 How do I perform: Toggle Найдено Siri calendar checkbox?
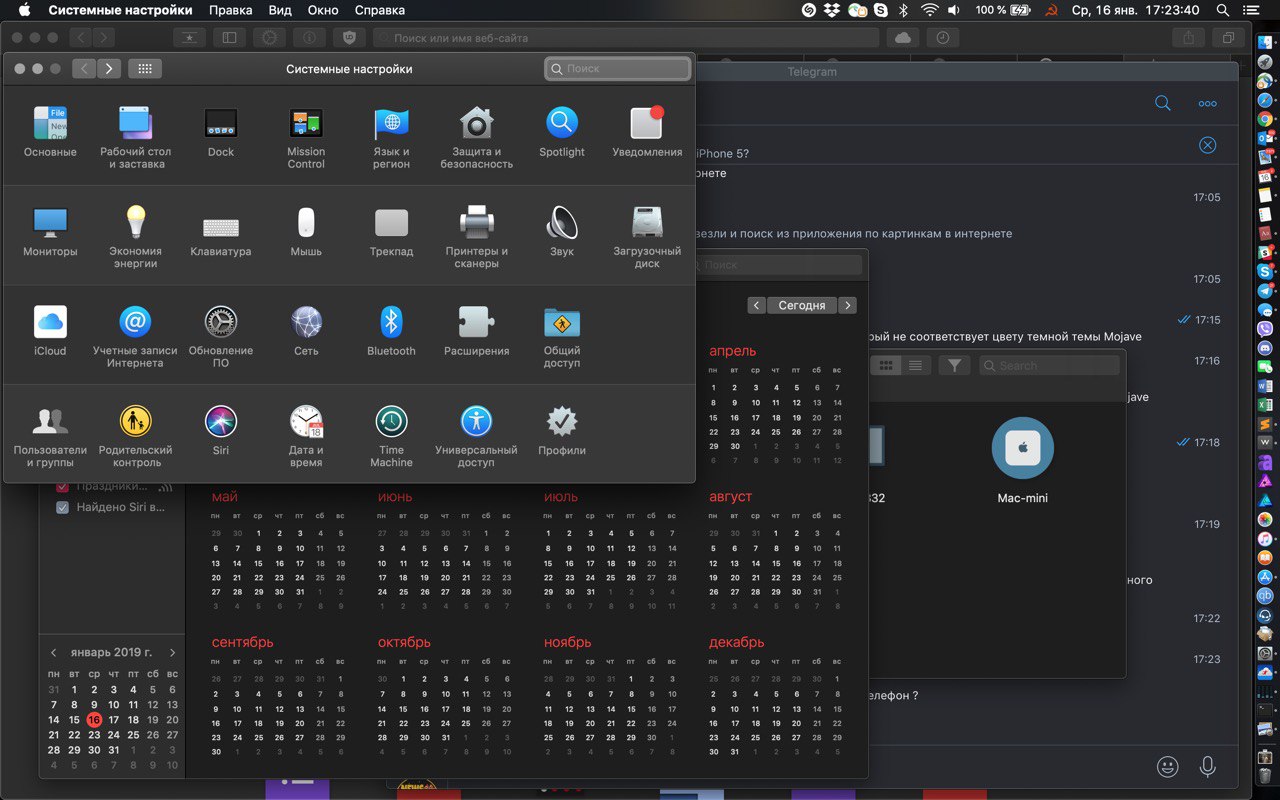coord(62,507)
